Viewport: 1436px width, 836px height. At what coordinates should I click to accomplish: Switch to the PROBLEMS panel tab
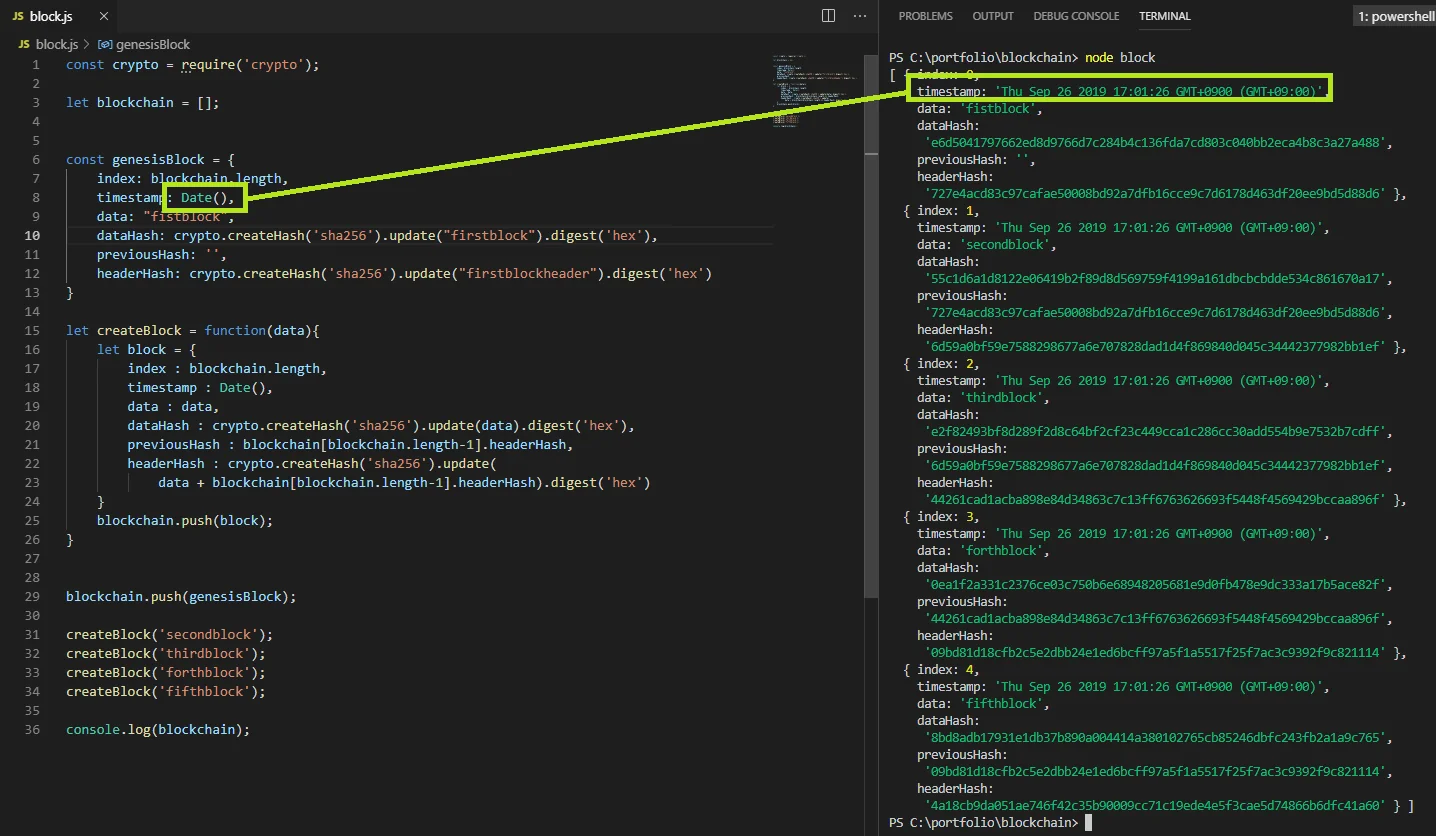point(925,16)
